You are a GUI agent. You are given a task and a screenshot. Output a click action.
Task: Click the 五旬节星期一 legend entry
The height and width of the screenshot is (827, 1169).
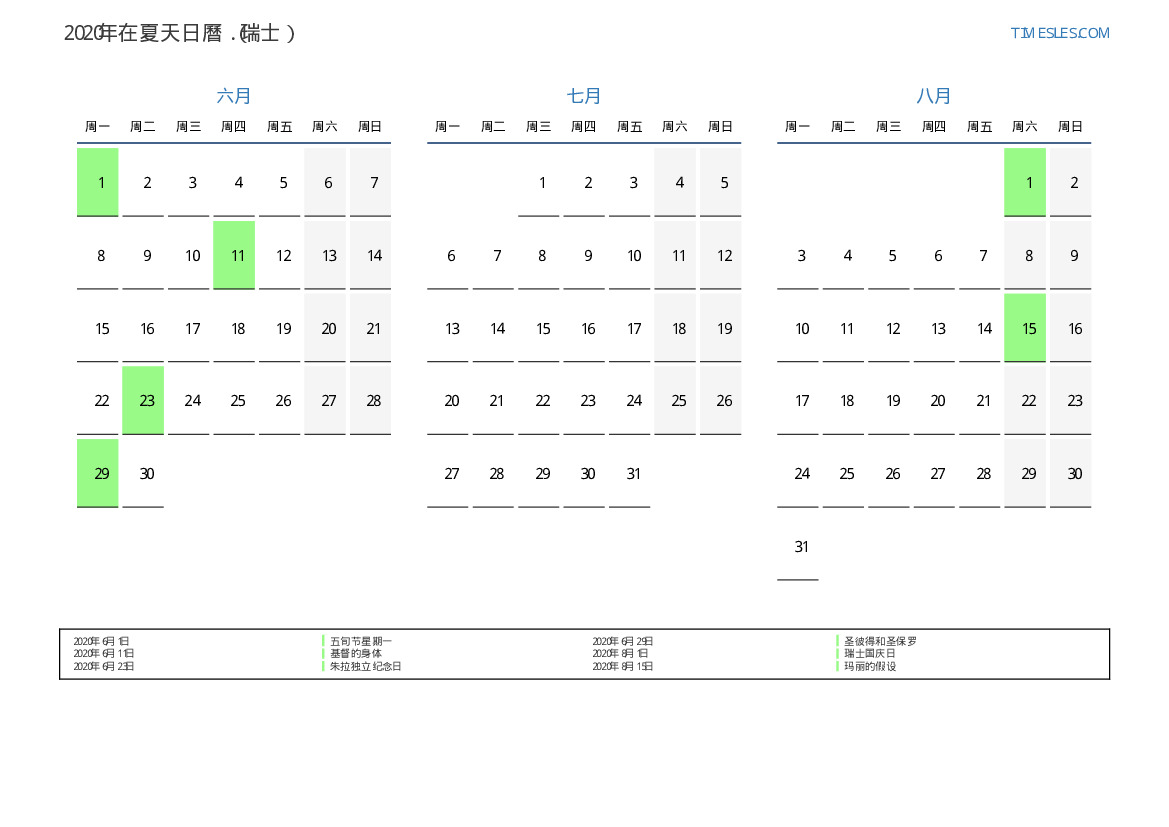[361, 641]
